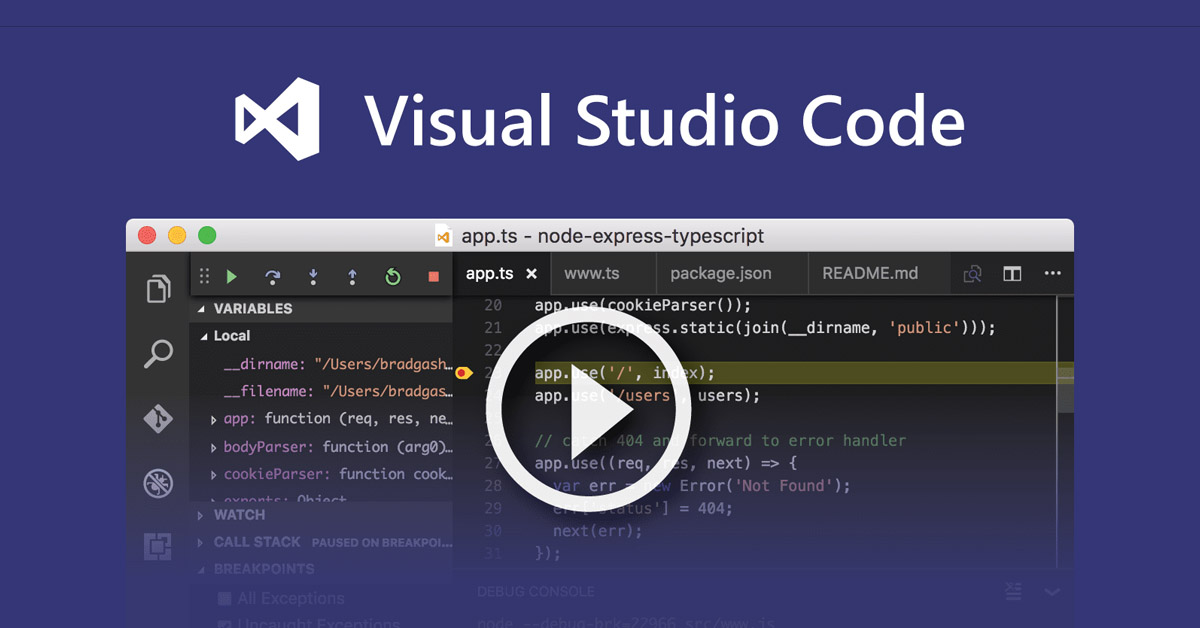Click the green Continue debug button
Image resolution: width=1200 pixels, height=628 pixels.
tap(232, 277)
